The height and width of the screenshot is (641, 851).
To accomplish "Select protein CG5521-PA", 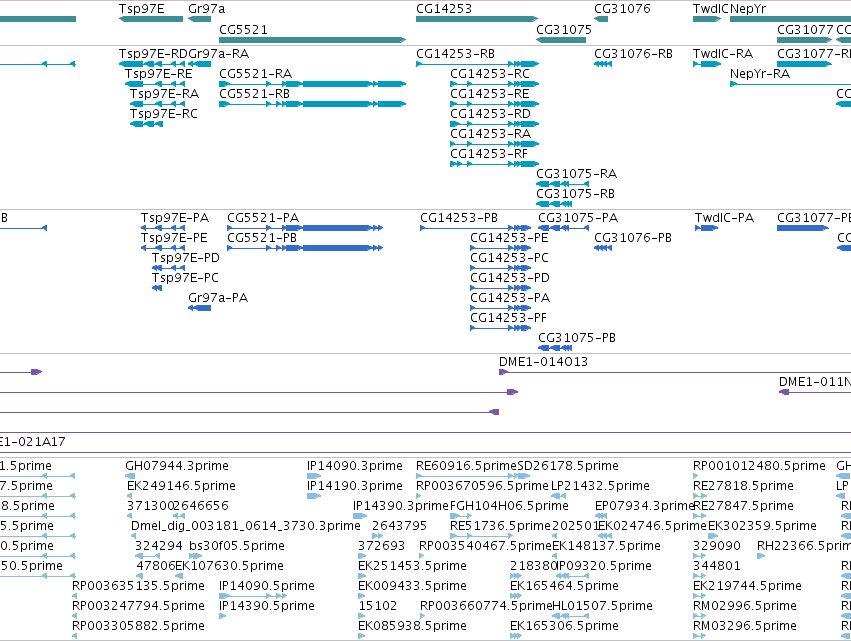I will coord(305,228).
